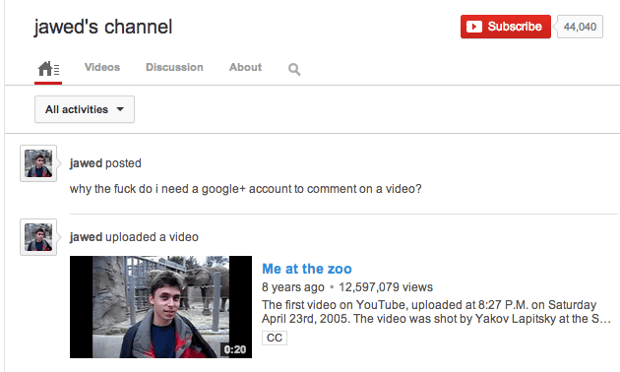This screenshot has height=372, width=620.
Task: Switch to the Videos tab
Action: (x=102, y=67)
